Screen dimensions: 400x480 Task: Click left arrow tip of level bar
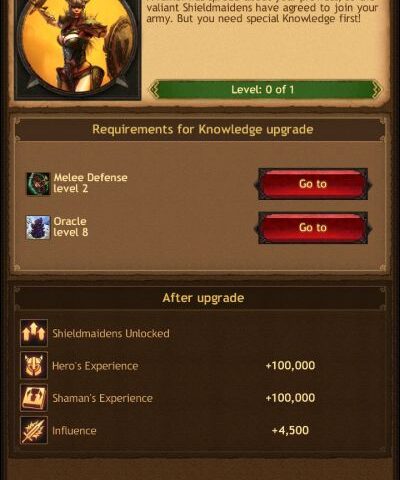154,89
